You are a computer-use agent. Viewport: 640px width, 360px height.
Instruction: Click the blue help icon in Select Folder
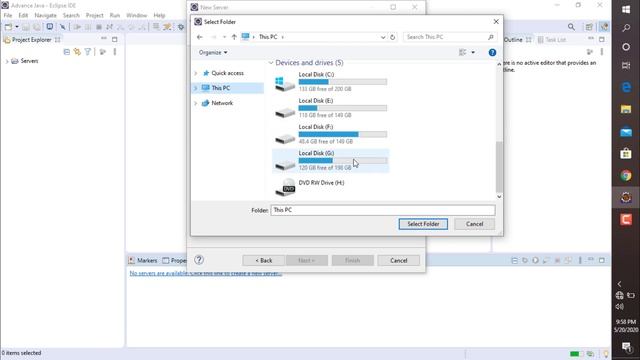(492, 52)
